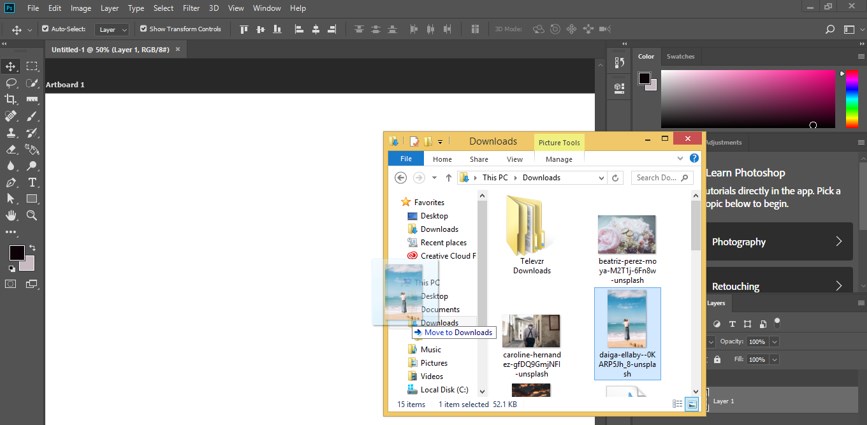Toggle the Auto-Select checkbox
The width and height of the screenshot is (867, 425).
pyautogui.click(x=45, y=29)
